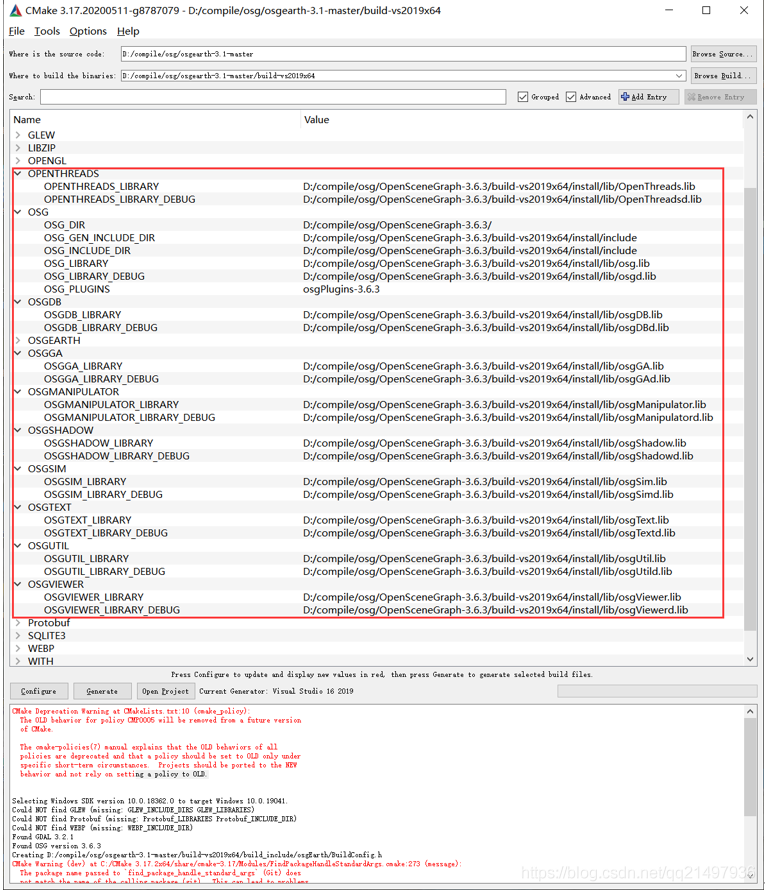Click the source code path field
Screen dimensions: 765x891
pos(404,54)
